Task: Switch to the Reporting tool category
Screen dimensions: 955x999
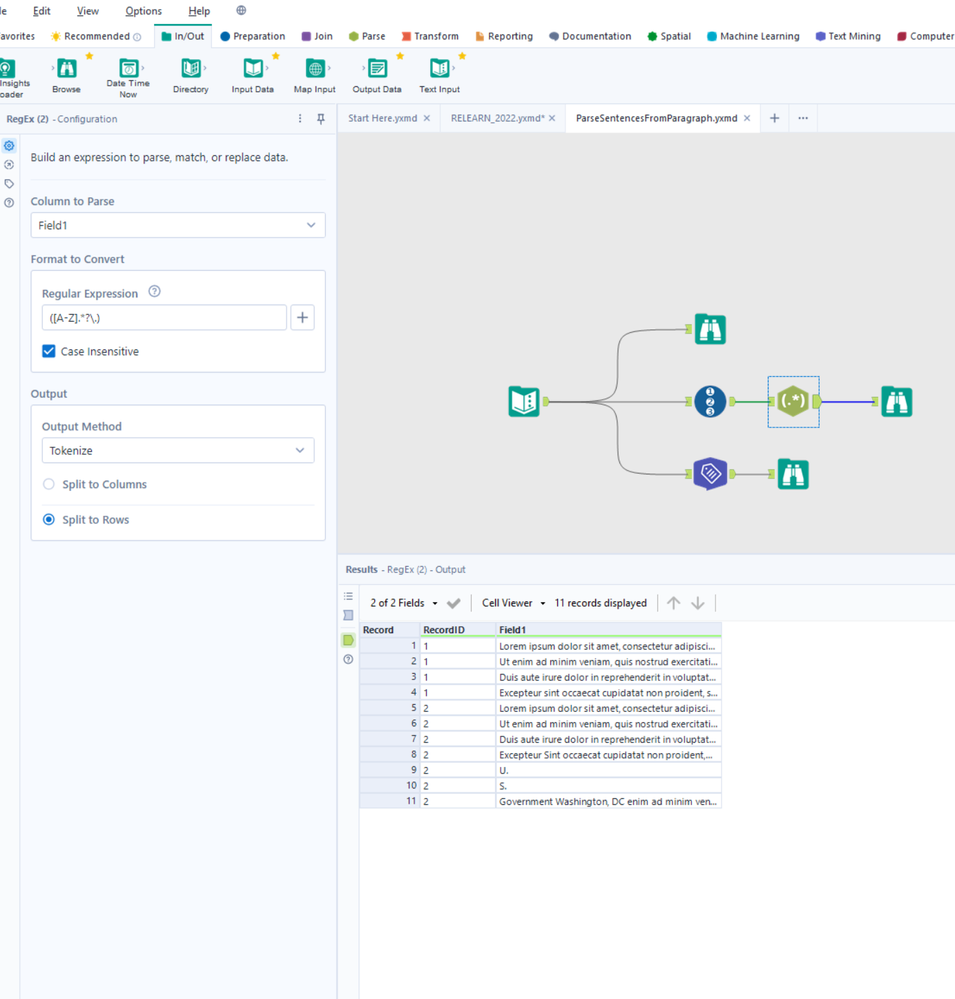Action: pyautogui.click(x=504, y=36)
